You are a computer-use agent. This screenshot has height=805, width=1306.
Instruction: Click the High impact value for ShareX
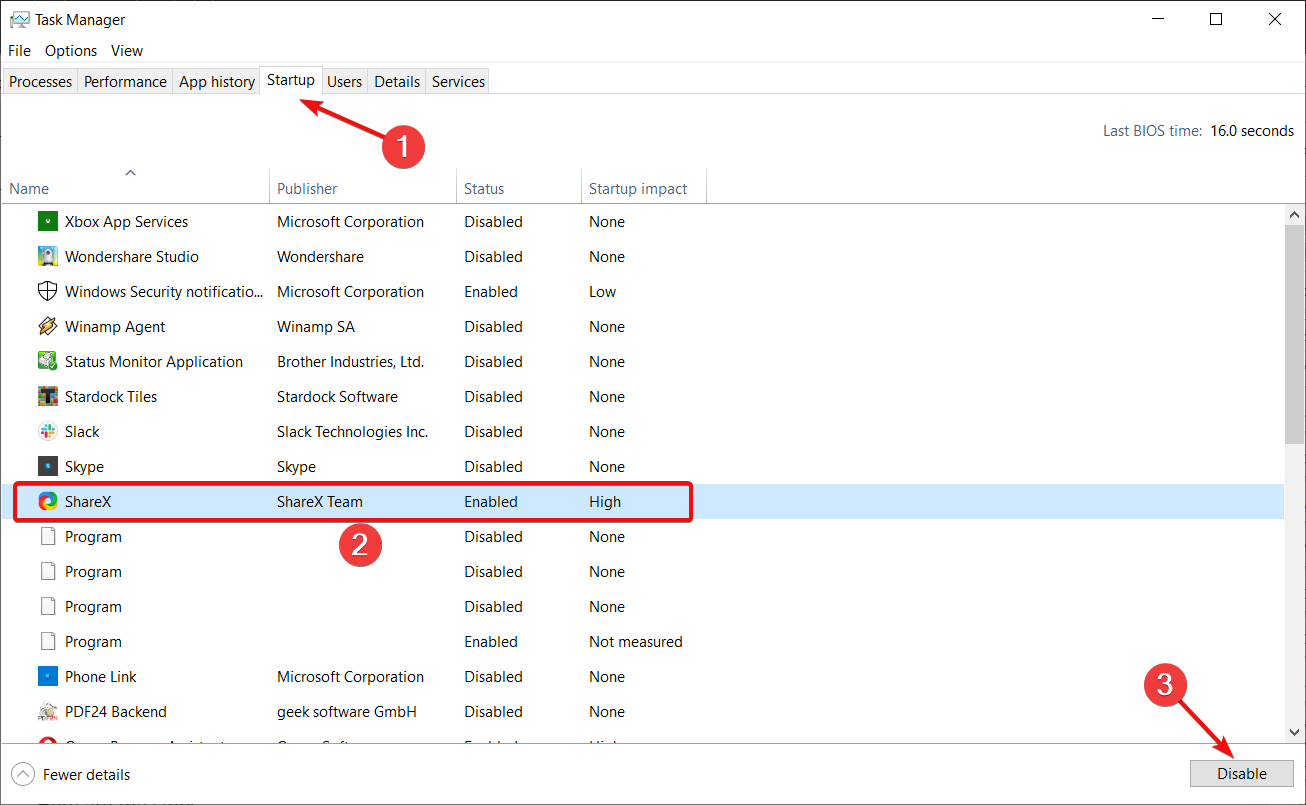tap(605, 502)
